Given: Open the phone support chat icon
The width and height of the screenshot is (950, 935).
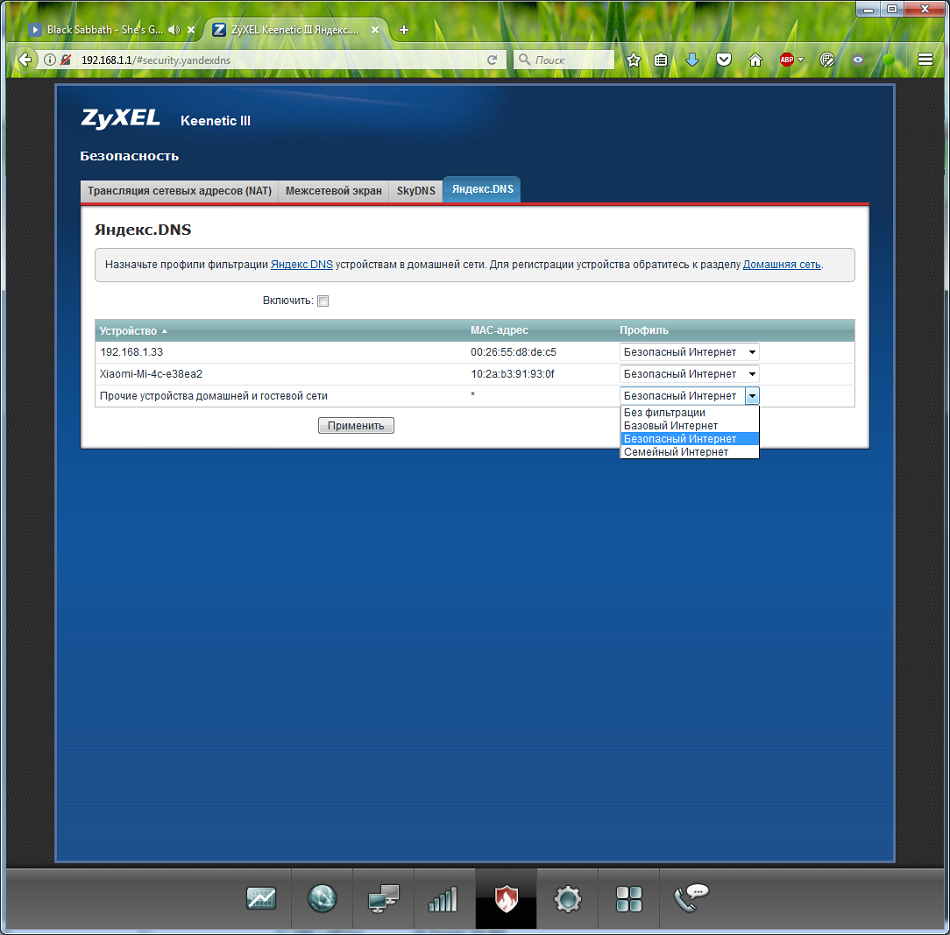Looking at the screenshot, I should point(691,897).
